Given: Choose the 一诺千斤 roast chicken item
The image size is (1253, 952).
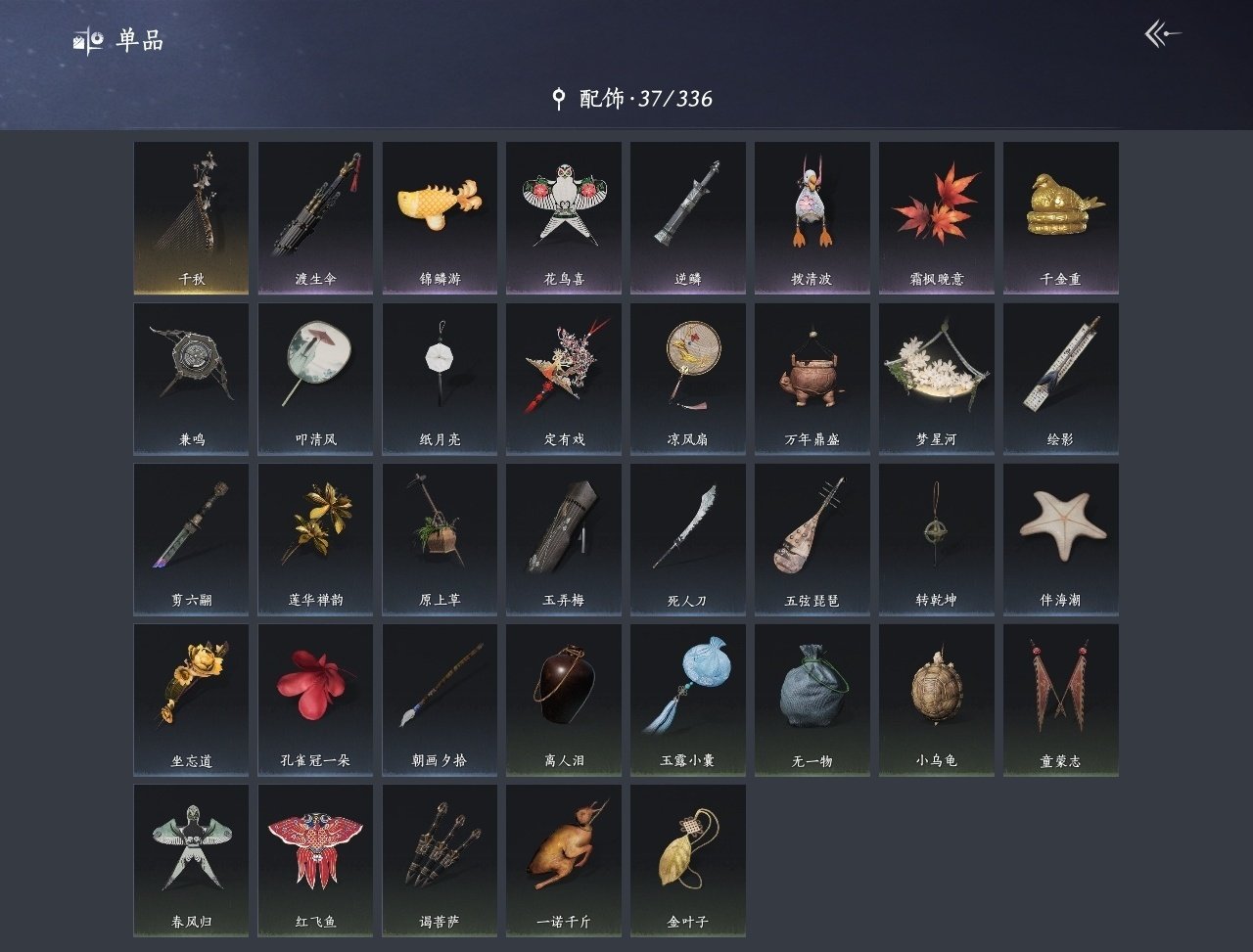Looking at the screenshot, I should [564, 860].
